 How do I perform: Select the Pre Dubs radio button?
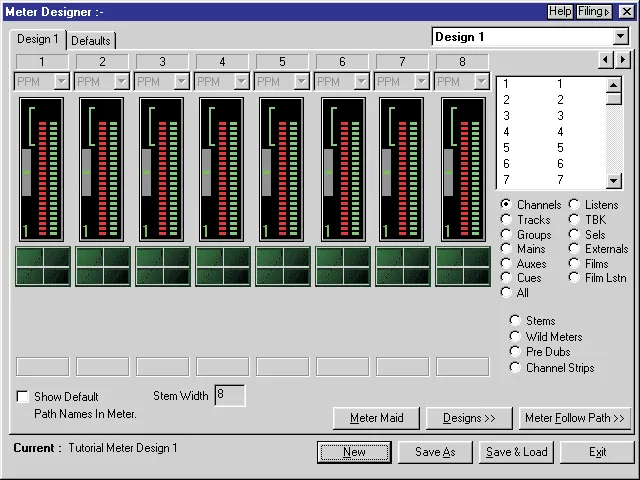[x=515, y=351]
